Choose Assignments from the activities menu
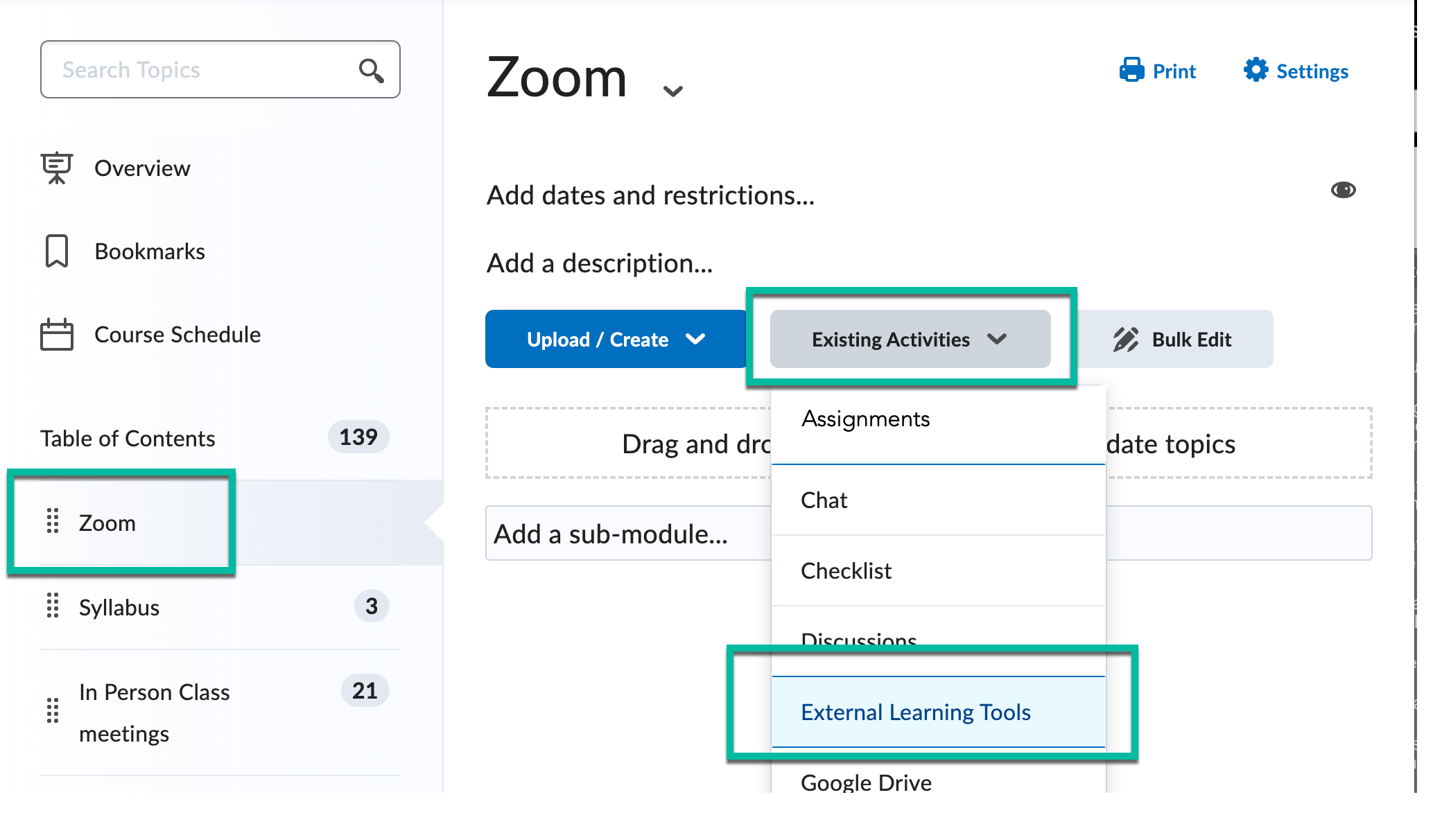The width and height of the screenshot is (1442, 840). point(865,419)
